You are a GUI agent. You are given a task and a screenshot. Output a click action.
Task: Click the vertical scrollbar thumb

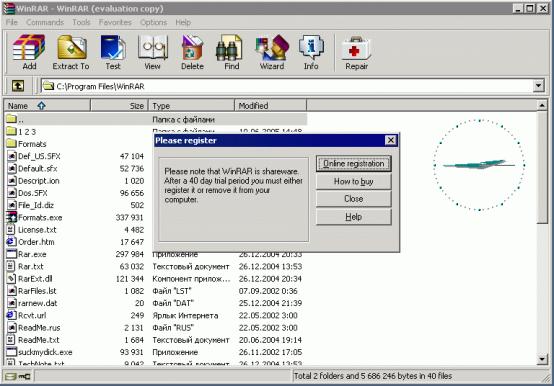(x=542, y=167)
